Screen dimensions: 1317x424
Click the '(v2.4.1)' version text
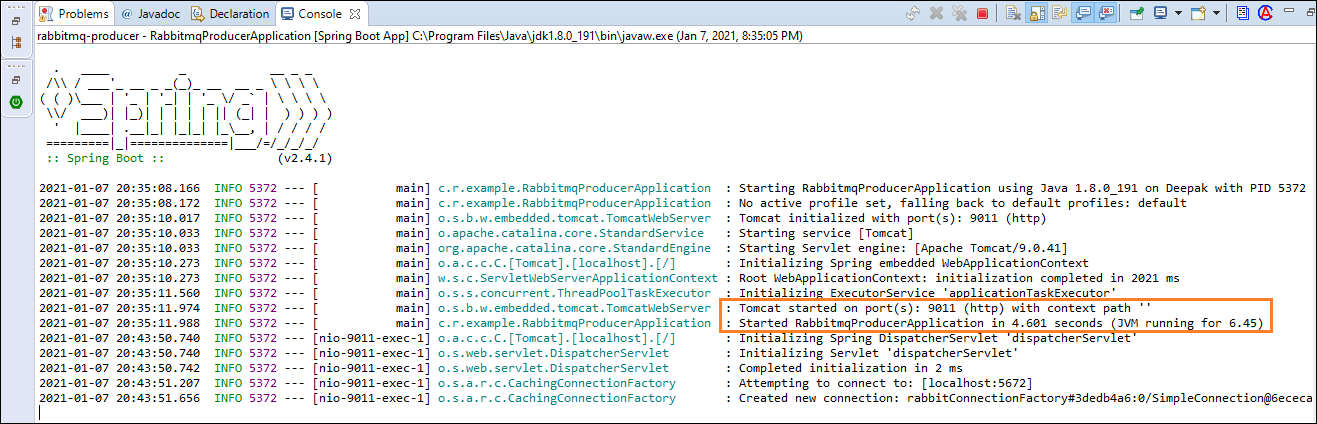(x=303, y=158)
